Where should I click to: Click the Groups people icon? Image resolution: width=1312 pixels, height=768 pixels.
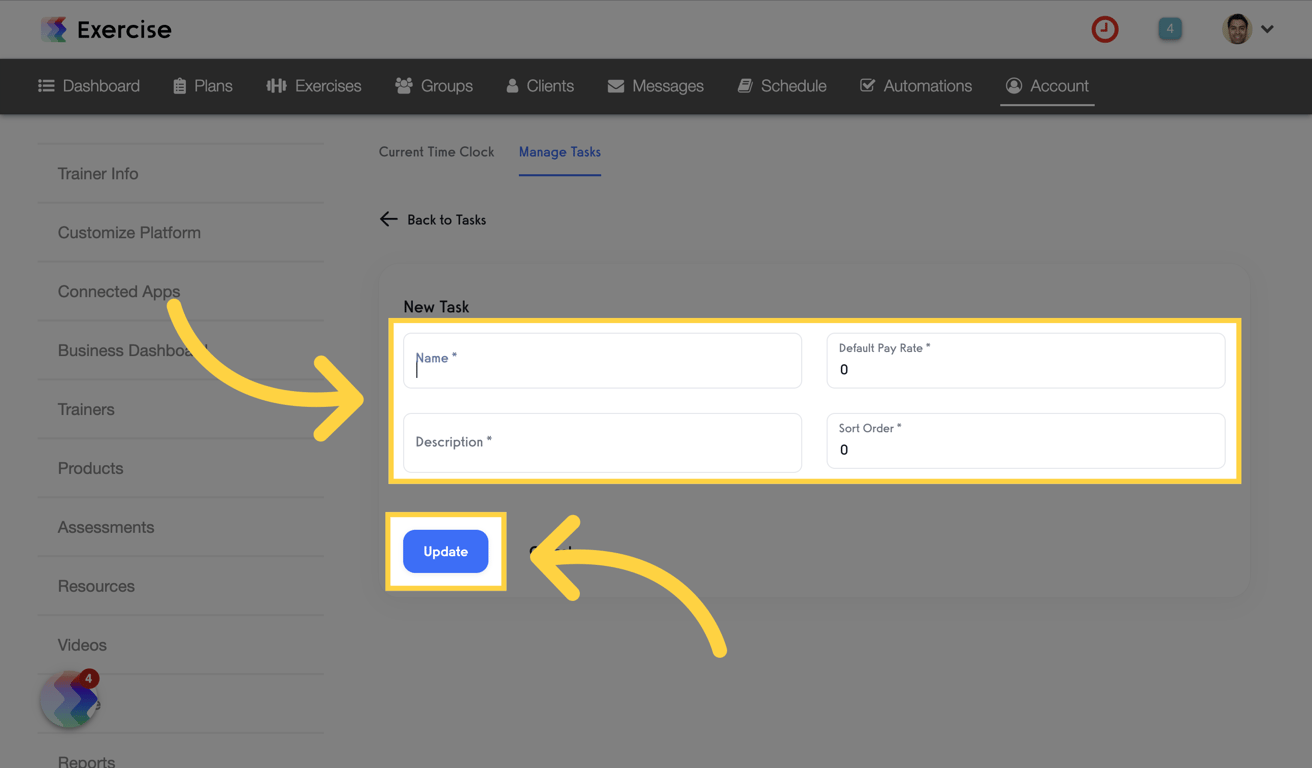[405, 86]
